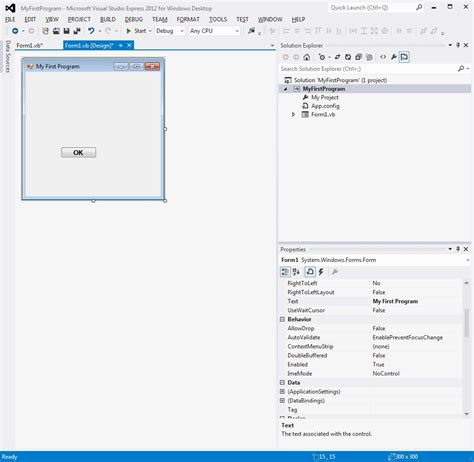Click the Navigate Backward toolbar icon
The height and width of the screenshot is (462, 474).
coord(15,31)
